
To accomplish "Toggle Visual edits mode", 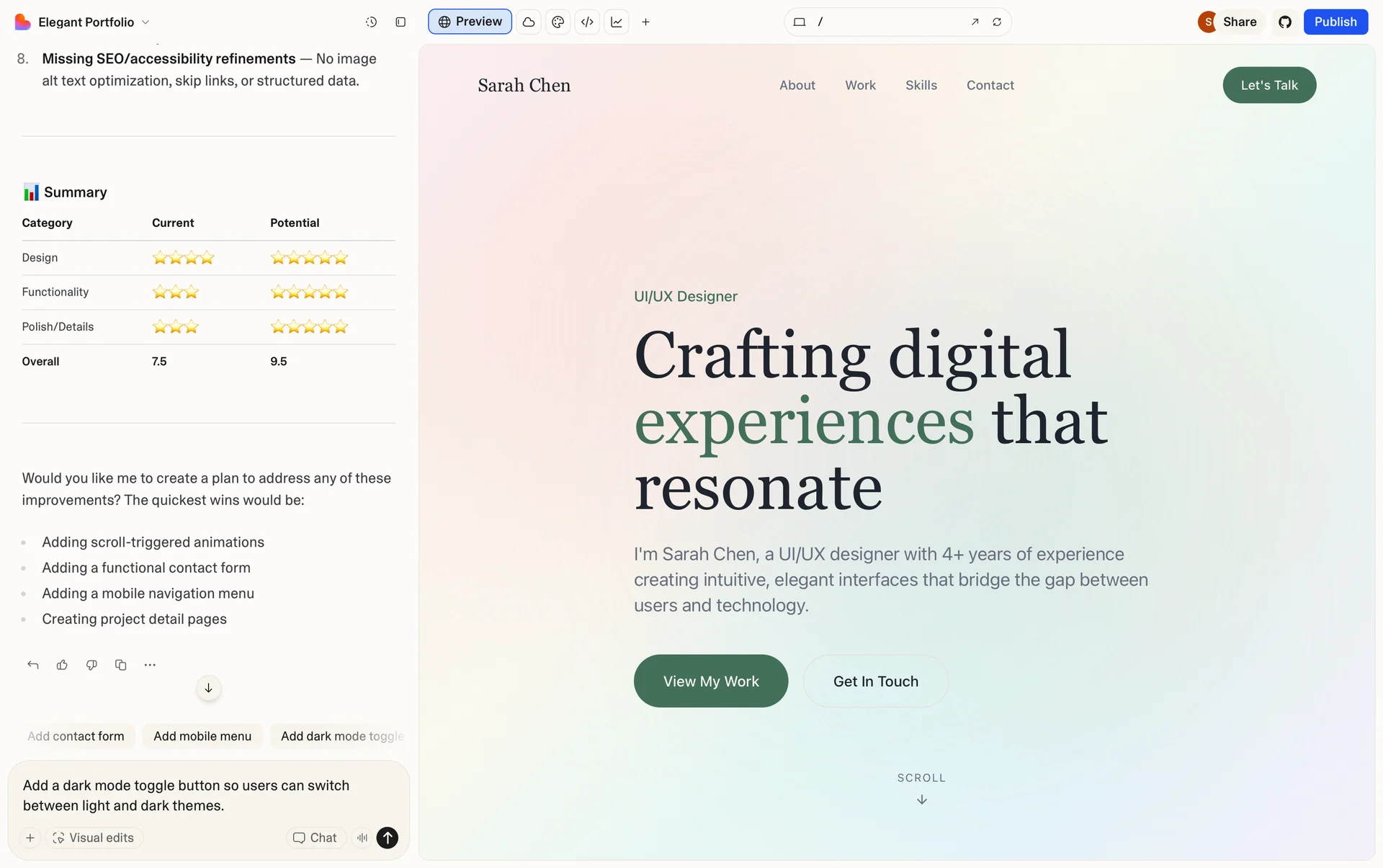I will coord(94,838).
